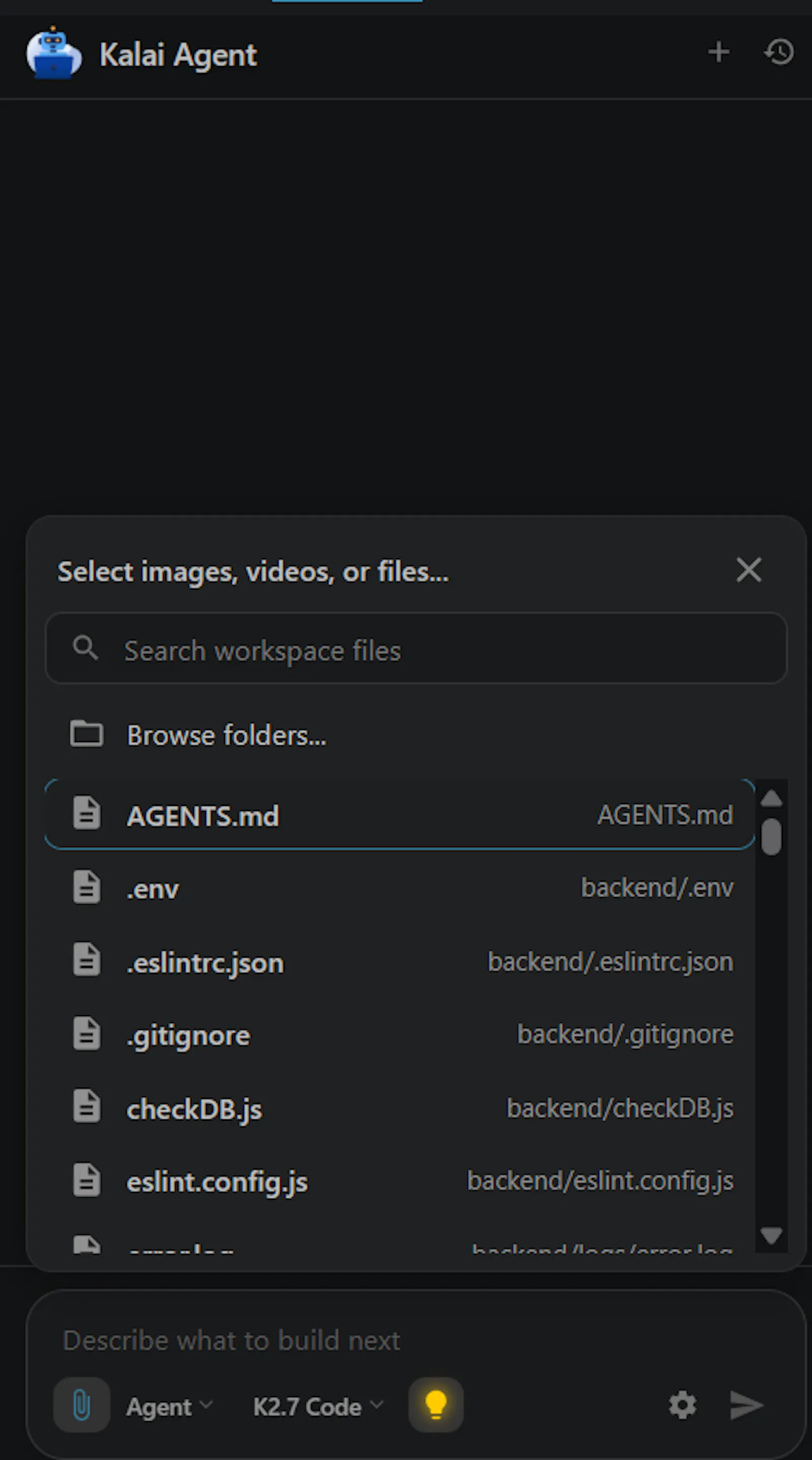Click the paperclip attach button
The width and height of the screenshot is (812, 1460).
point(82,1405)
